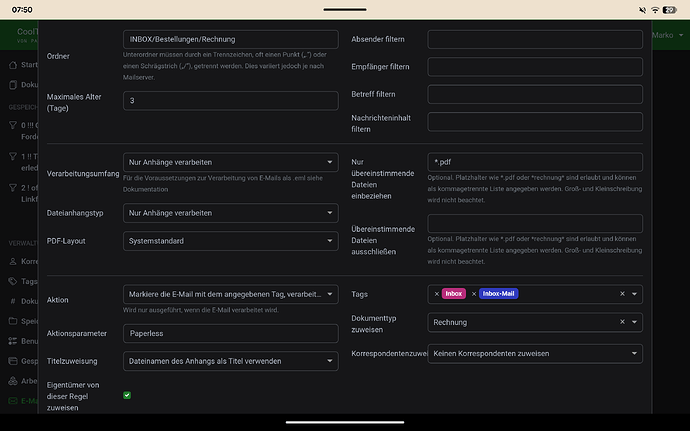Remove the Inbox tag chip
Image resolution: width=690 pixels, height=431 pixels.
coord(437,294)
